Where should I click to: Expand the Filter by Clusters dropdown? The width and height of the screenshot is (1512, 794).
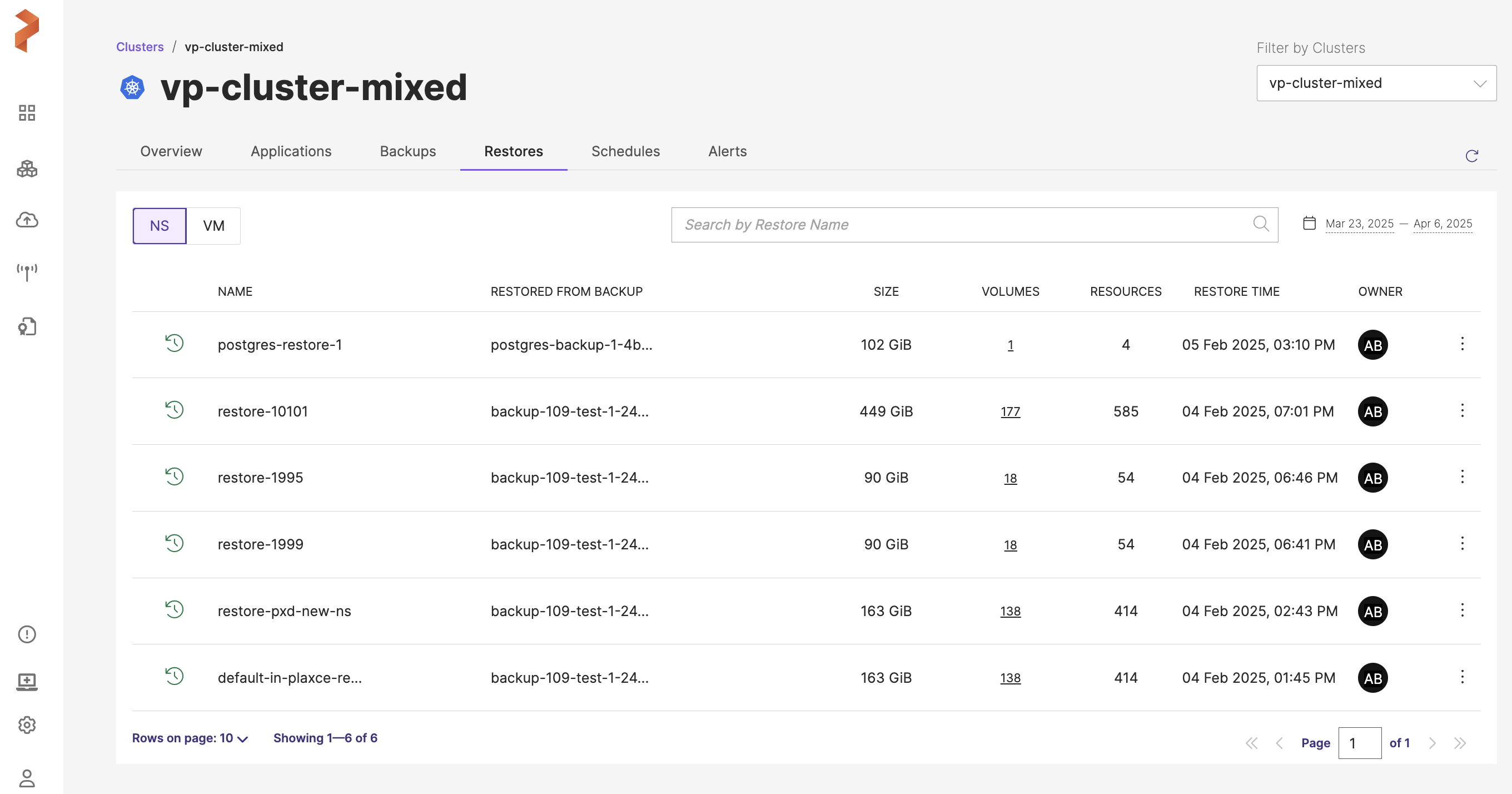click(x=1376, y=83)
